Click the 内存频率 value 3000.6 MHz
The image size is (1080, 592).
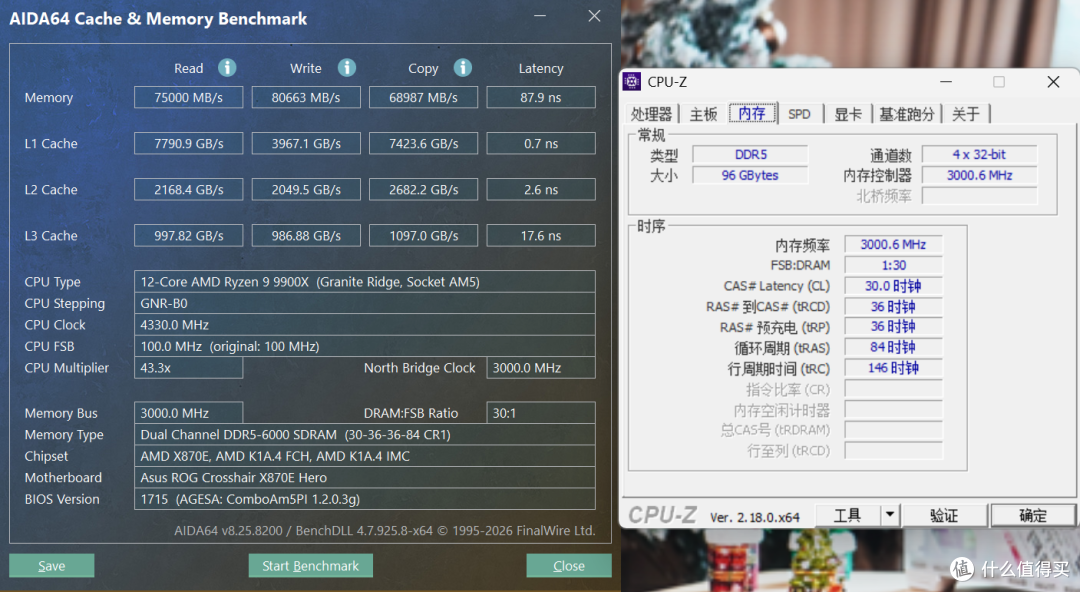[x=893, y=245]
